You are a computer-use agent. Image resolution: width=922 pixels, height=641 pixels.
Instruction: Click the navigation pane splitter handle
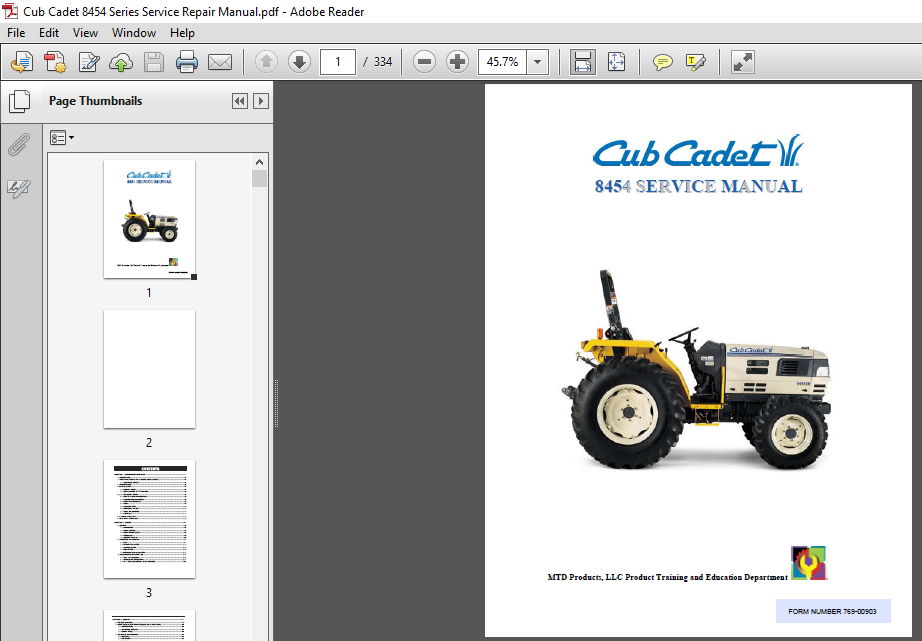(276, 403)
